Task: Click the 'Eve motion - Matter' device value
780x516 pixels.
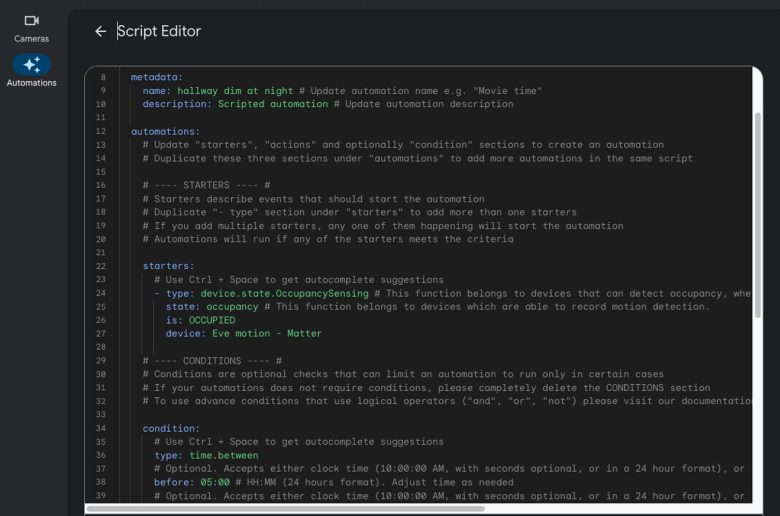Action: pyautogui.click(x=267, y=333)
